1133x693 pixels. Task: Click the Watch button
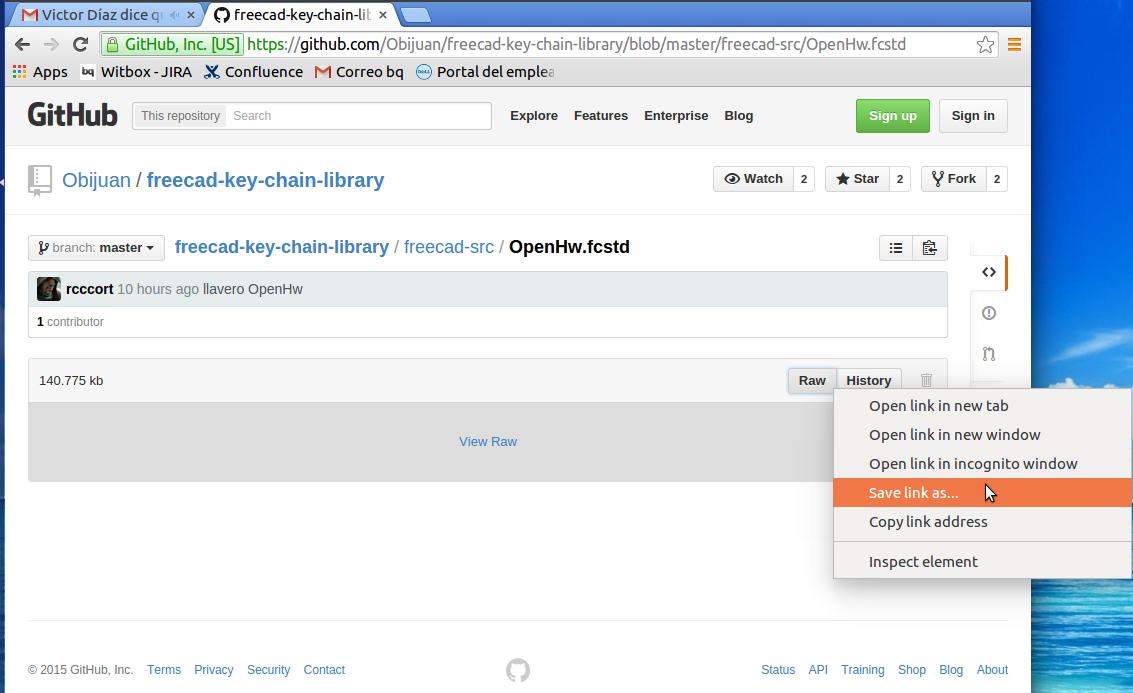coord(753,178)
